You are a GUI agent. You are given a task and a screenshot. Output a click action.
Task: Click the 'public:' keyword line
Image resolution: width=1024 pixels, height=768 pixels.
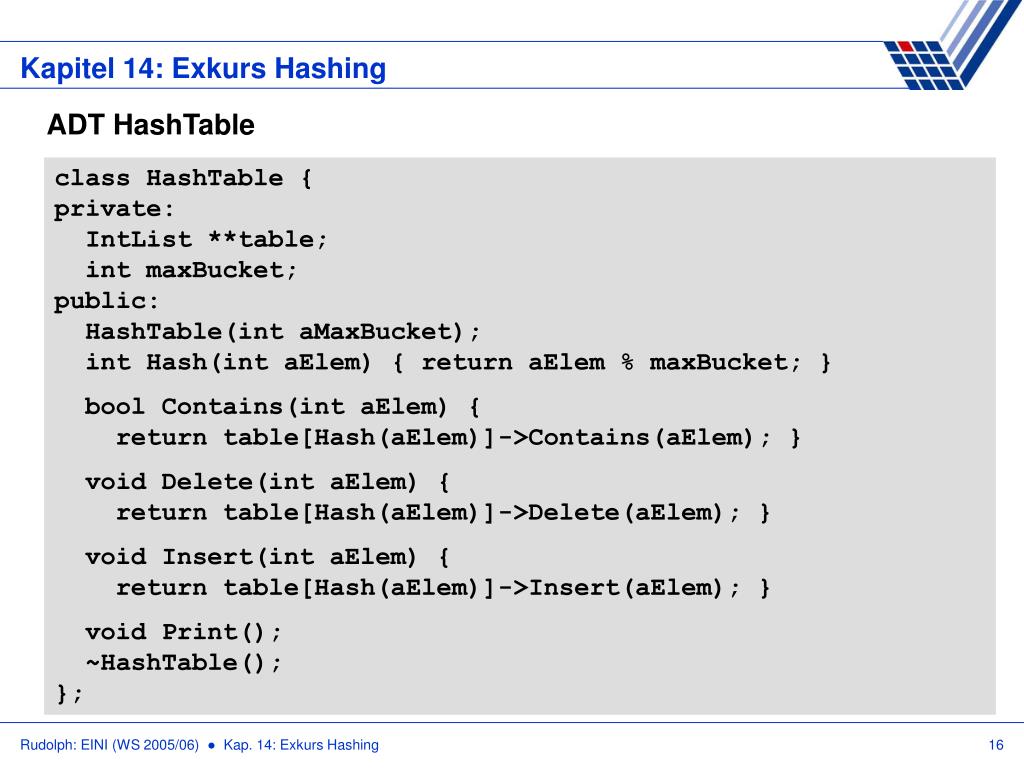[x=106, y=301]
